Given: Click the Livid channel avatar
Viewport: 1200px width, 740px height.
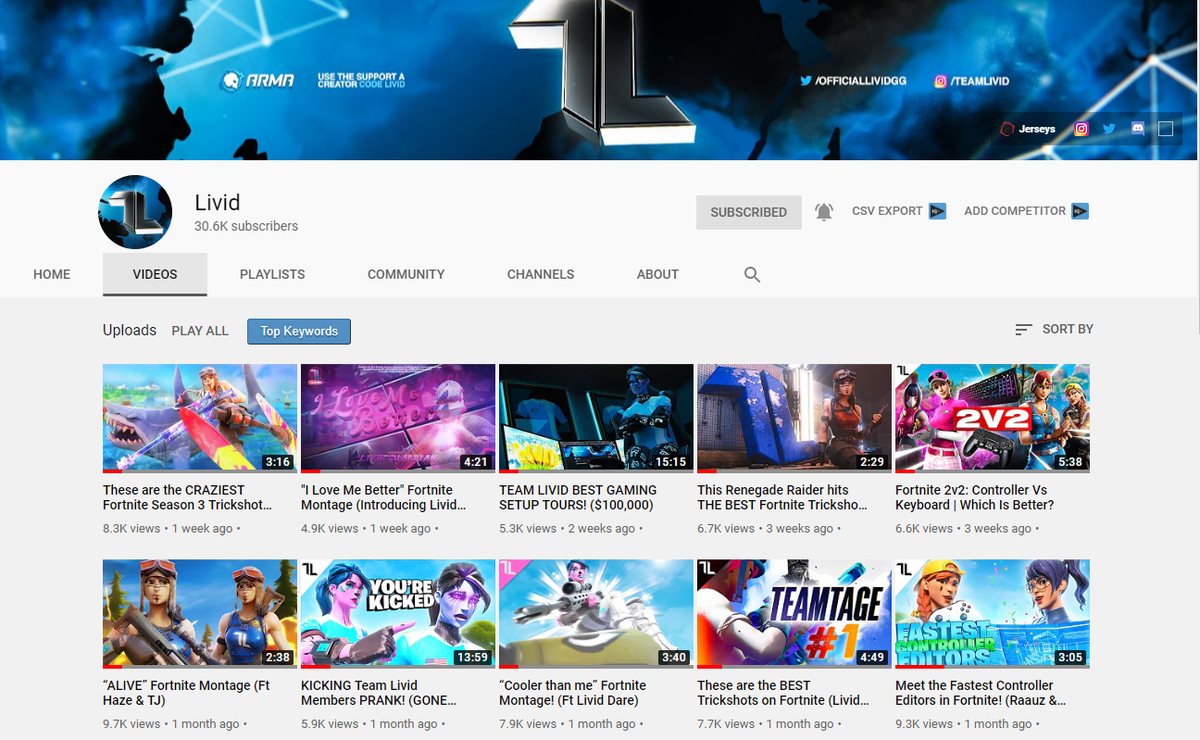Looking at the screenshot, I should pyautogui.click(x=135, y=211).
